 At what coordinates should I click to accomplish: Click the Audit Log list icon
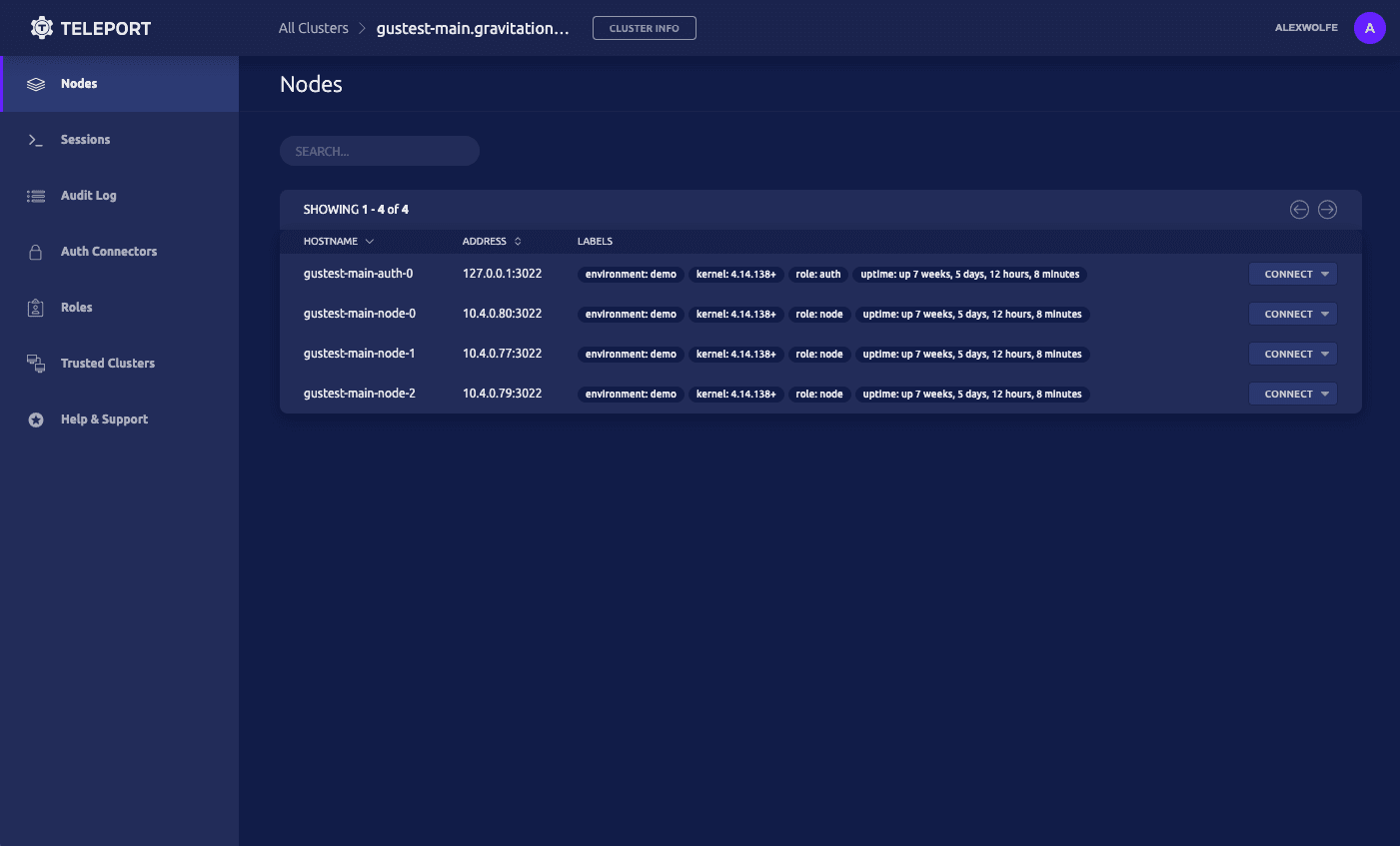tap(36, 195)
